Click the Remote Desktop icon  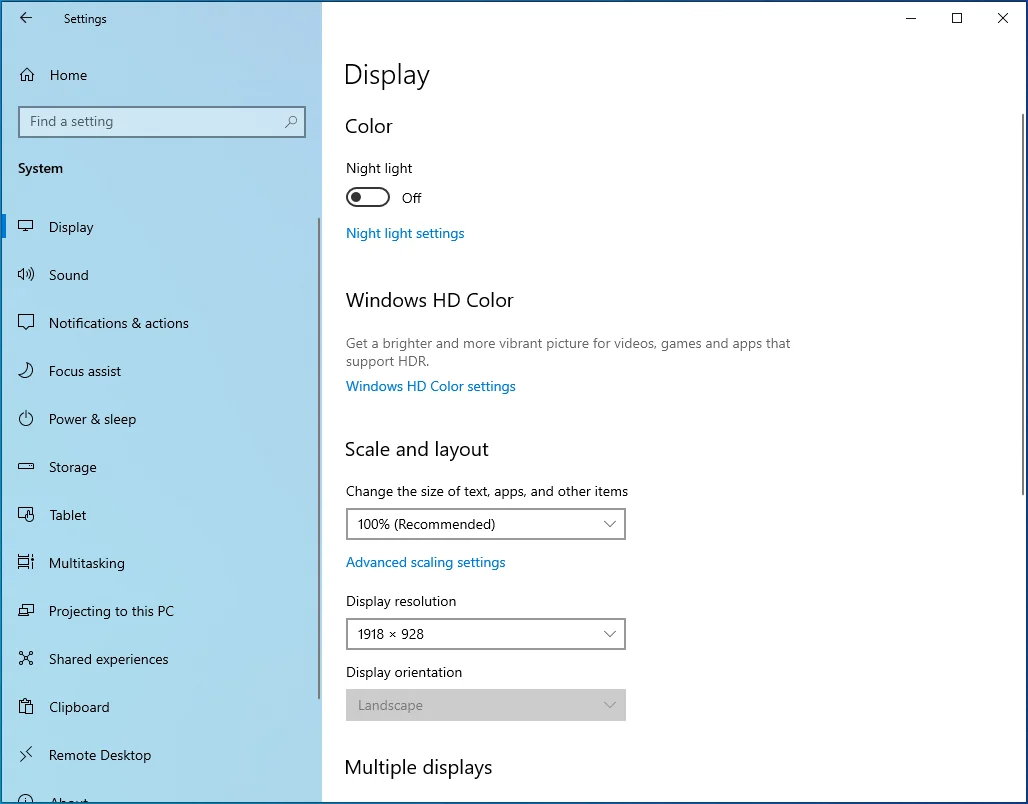point(26,754)
